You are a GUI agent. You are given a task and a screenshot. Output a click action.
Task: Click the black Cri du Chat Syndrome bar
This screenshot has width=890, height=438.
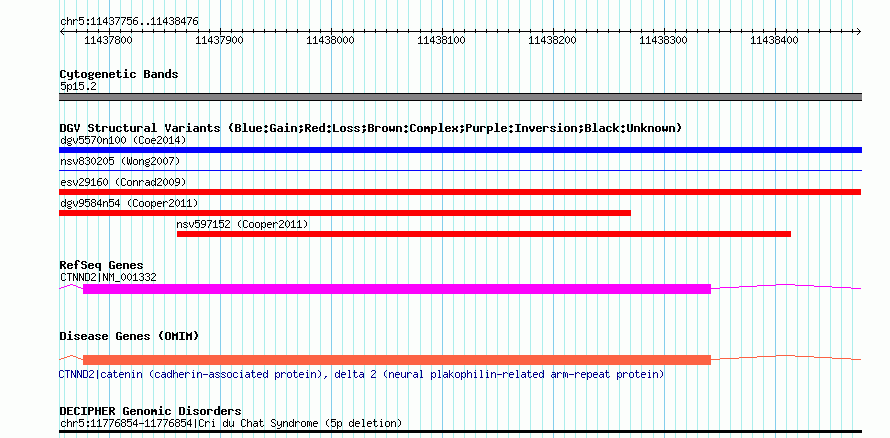pyautogui.click(x=460, y=432)
